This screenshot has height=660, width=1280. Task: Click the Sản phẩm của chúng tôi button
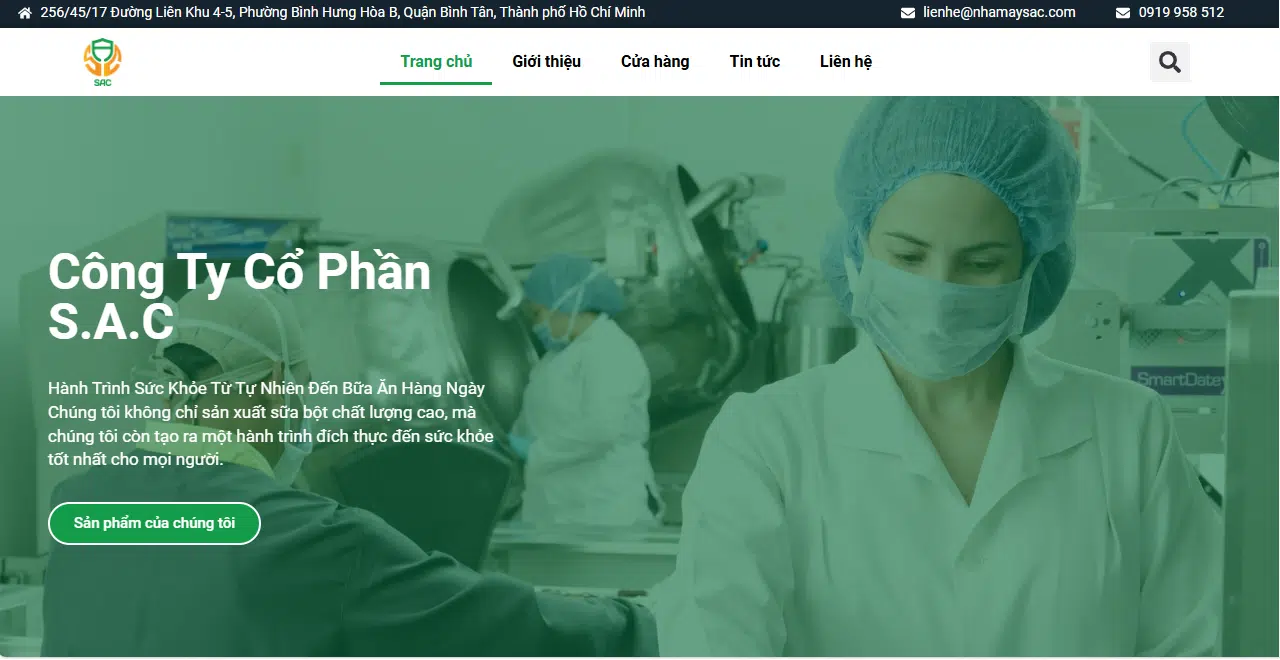(x=155, y=523)
